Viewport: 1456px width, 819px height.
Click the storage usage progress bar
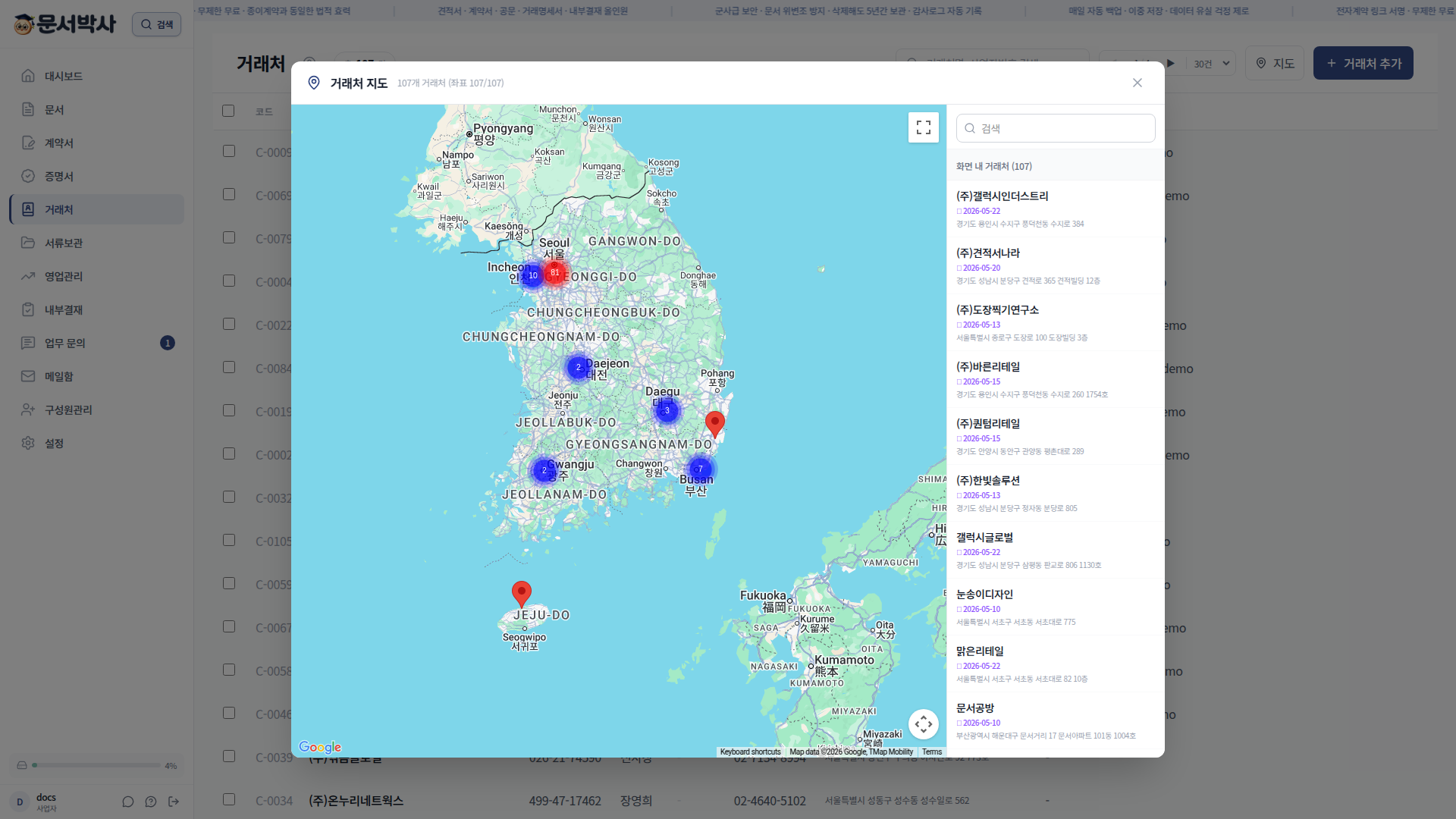pyautogui.click(x=96, y=765)
